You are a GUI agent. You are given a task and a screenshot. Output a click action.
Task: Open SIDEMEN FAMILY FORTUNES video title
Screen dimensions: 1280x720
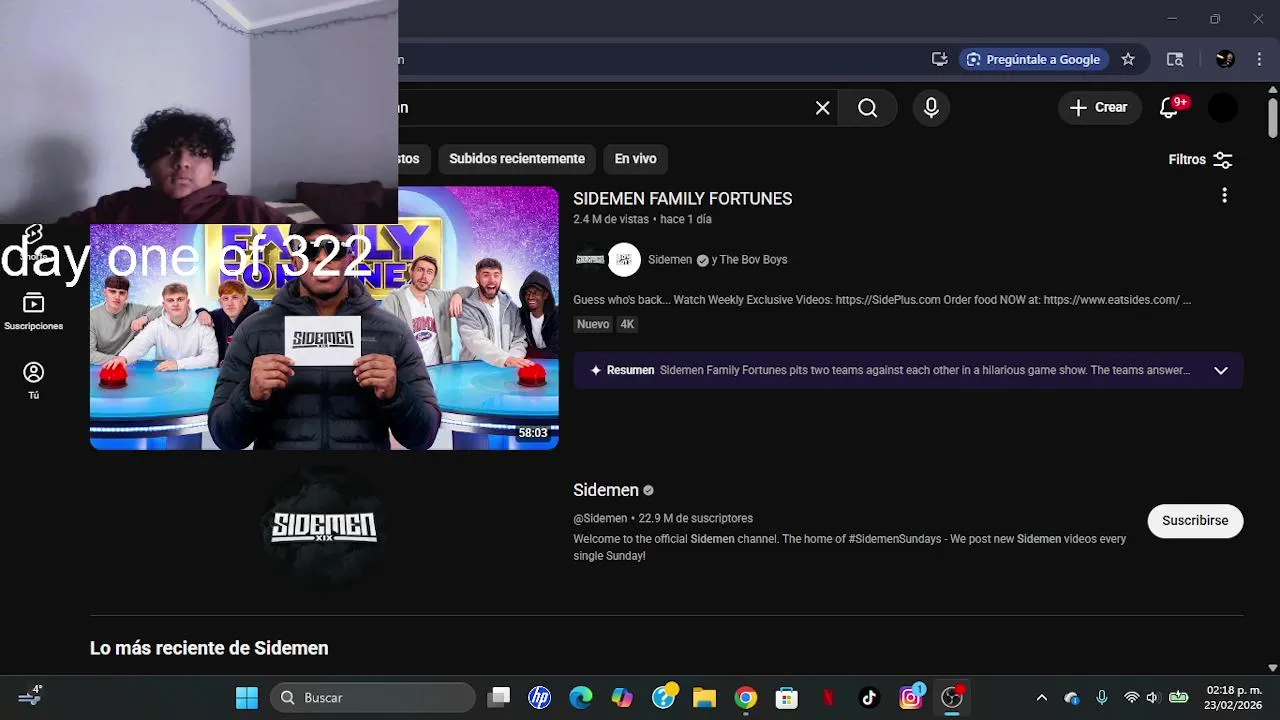tap(683, 199)
